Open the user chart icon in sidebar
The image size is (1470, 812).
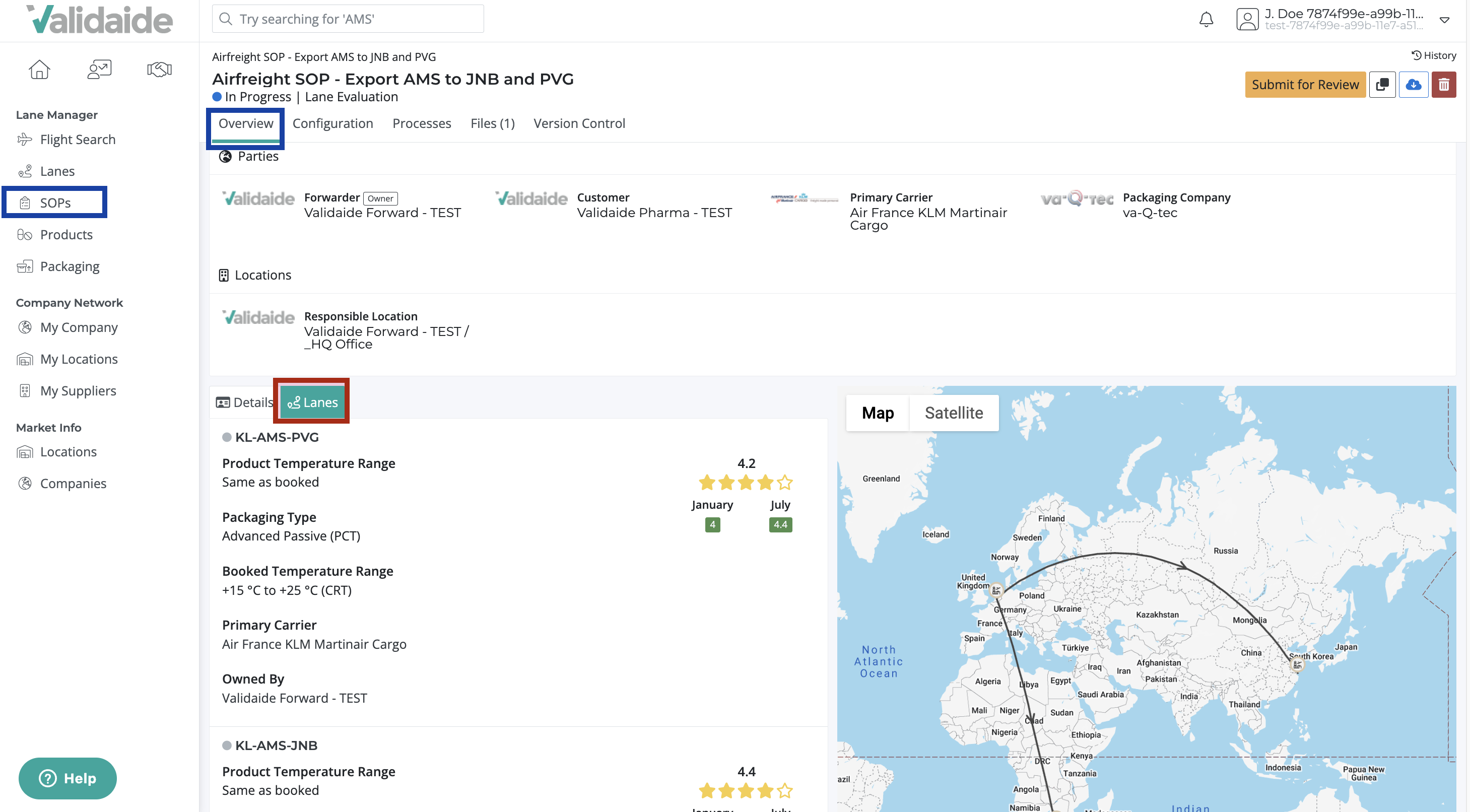click(x=99, y=70)
